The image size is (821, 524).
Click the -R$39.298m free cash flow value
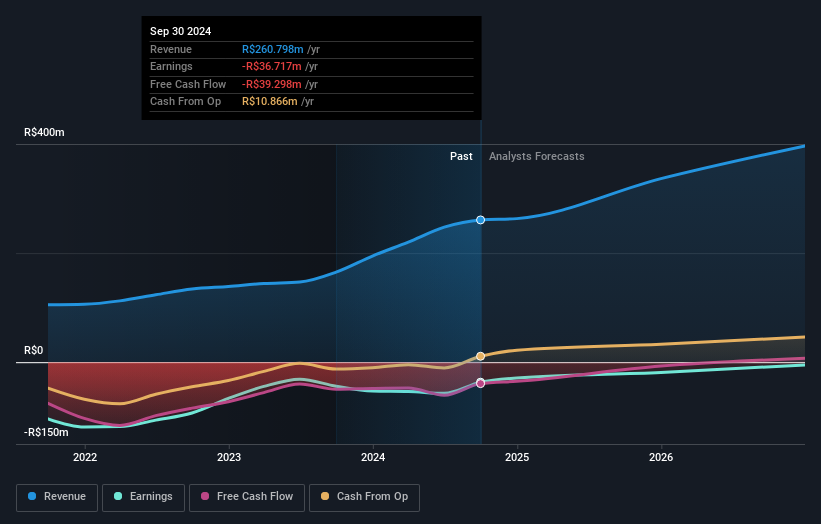coord(272,84)
